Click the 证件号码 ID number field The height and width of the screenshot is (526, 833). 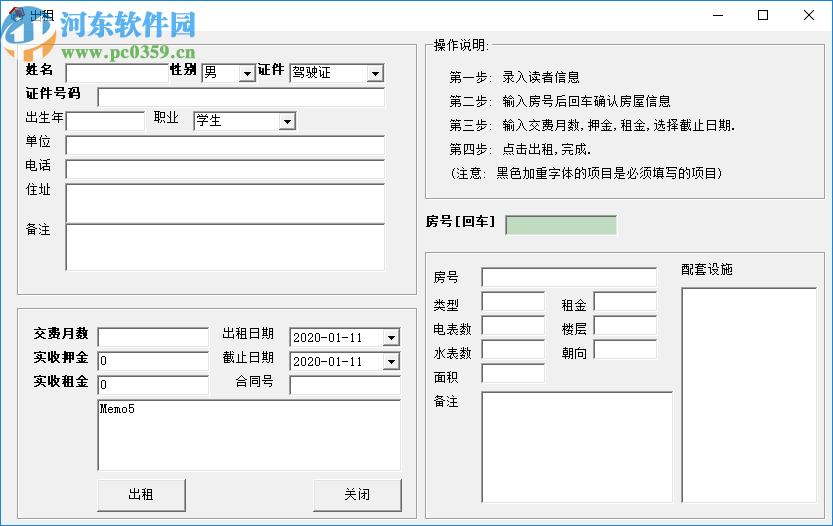[x=241, y=97]
